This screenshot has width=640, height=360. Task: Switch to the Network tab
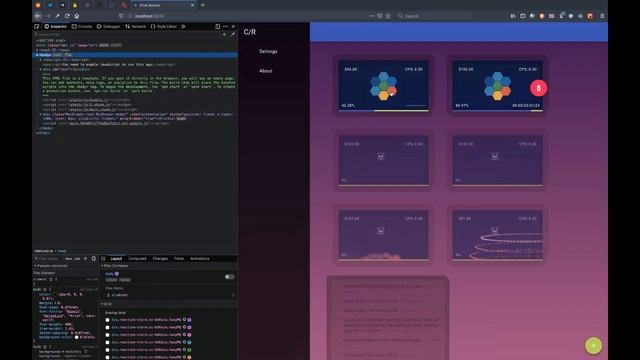136,27
